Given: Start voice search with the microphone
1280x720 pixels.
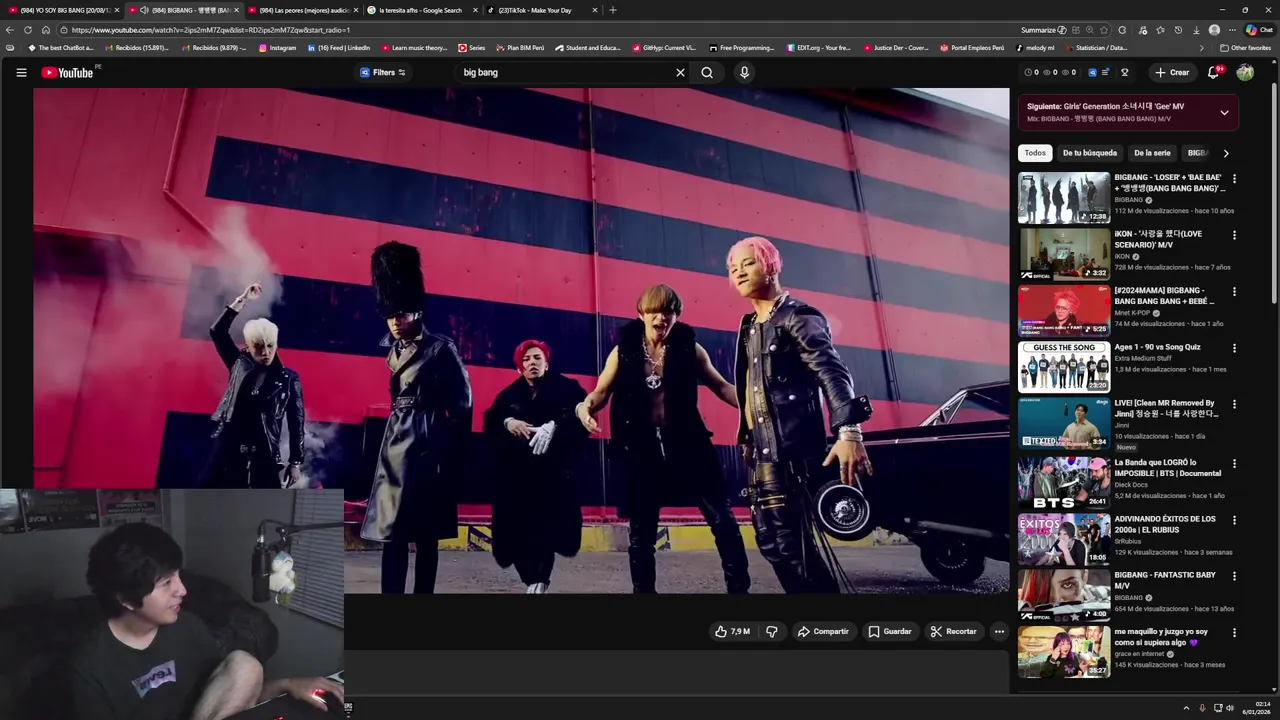Looking at the screenshot, I should [744, 72].
